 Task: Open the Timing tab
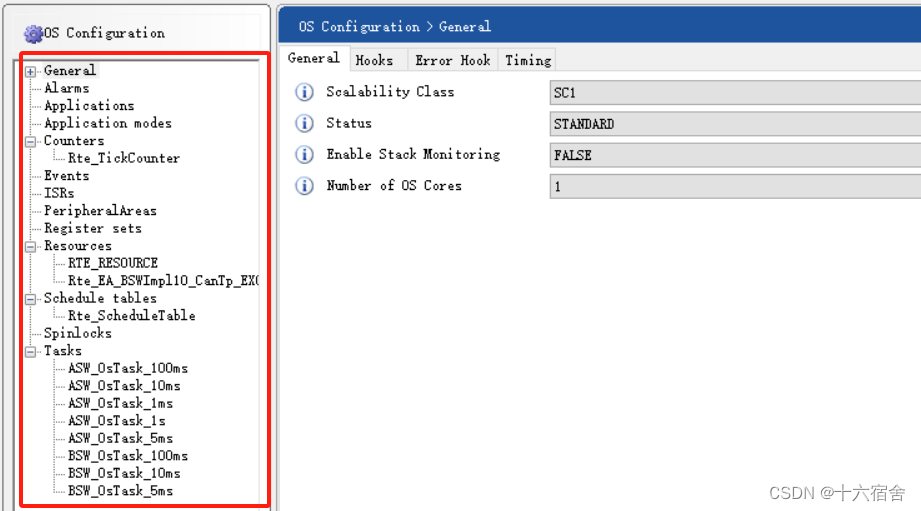(527, 60)
